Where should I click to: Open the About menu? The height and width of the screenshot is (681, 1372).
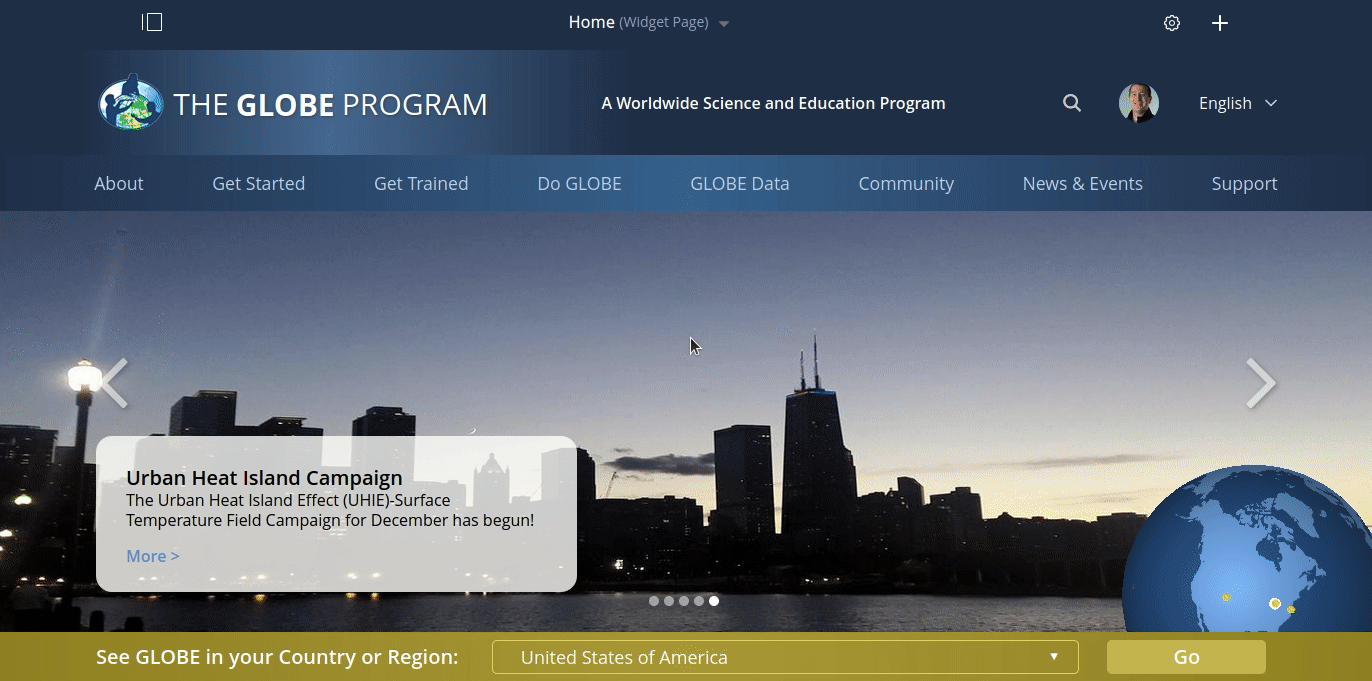click(119, 183)
